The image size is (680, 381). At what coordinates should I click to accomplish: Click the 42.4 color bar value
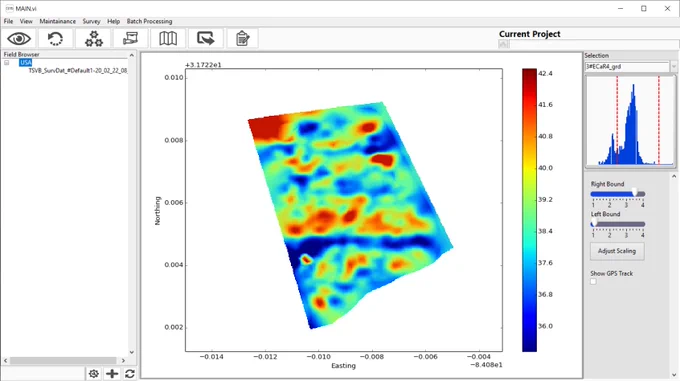click(x=545, y=74)
